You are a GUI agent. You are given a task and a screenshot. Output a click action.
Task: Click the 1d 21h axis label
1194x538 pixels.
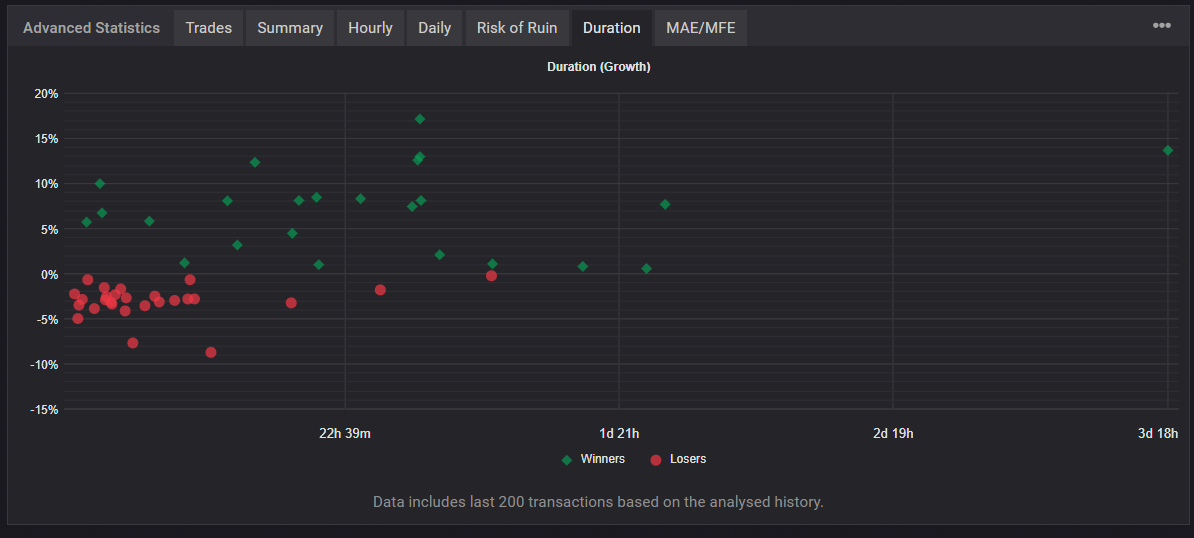click(619, 434)
